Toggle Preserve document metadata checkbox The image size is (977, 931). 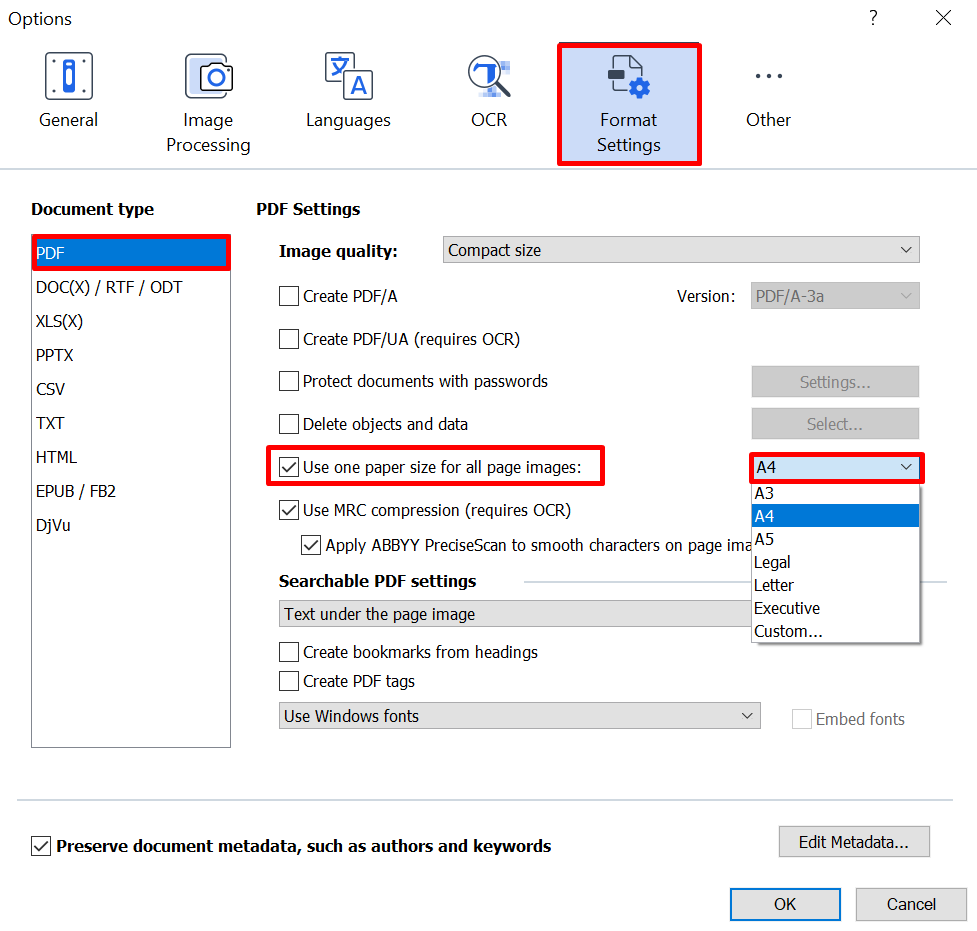[41, 846]
